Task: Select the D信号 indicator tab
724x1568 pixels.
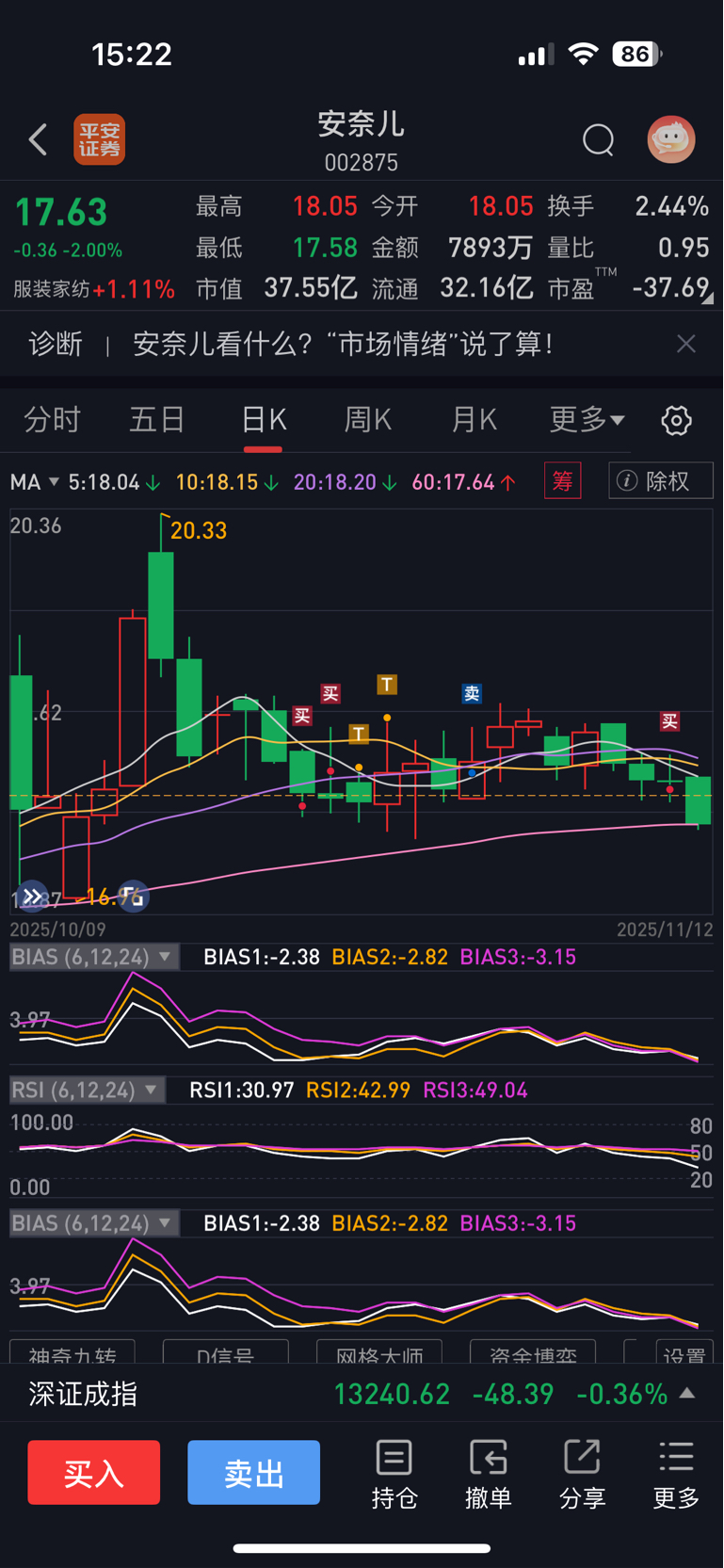Action: tap(225, 1352)
